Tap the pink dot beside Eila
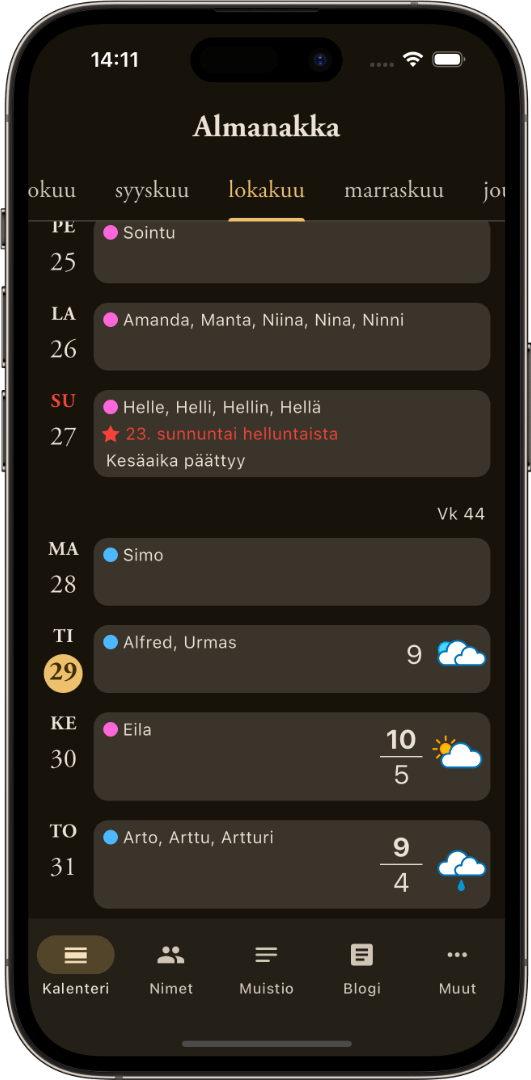The width and height of the screenshot is (531, 1080). (x=110, y=729)
